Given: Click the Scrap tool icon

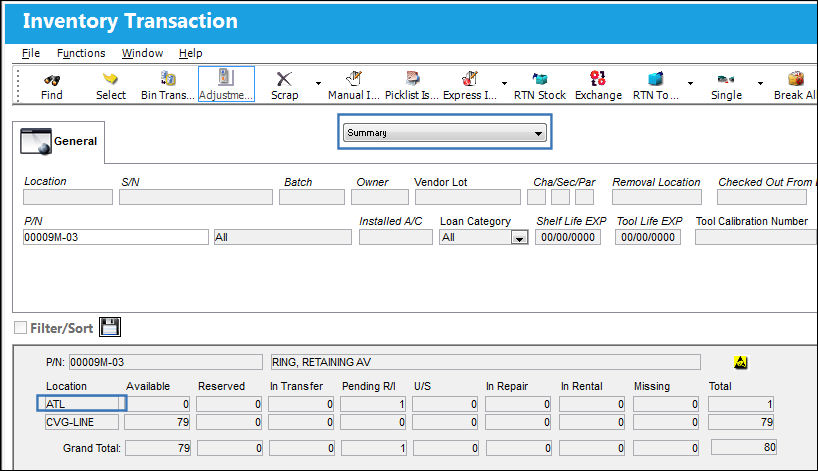Looking at the screenshot, I should [284, 79].
